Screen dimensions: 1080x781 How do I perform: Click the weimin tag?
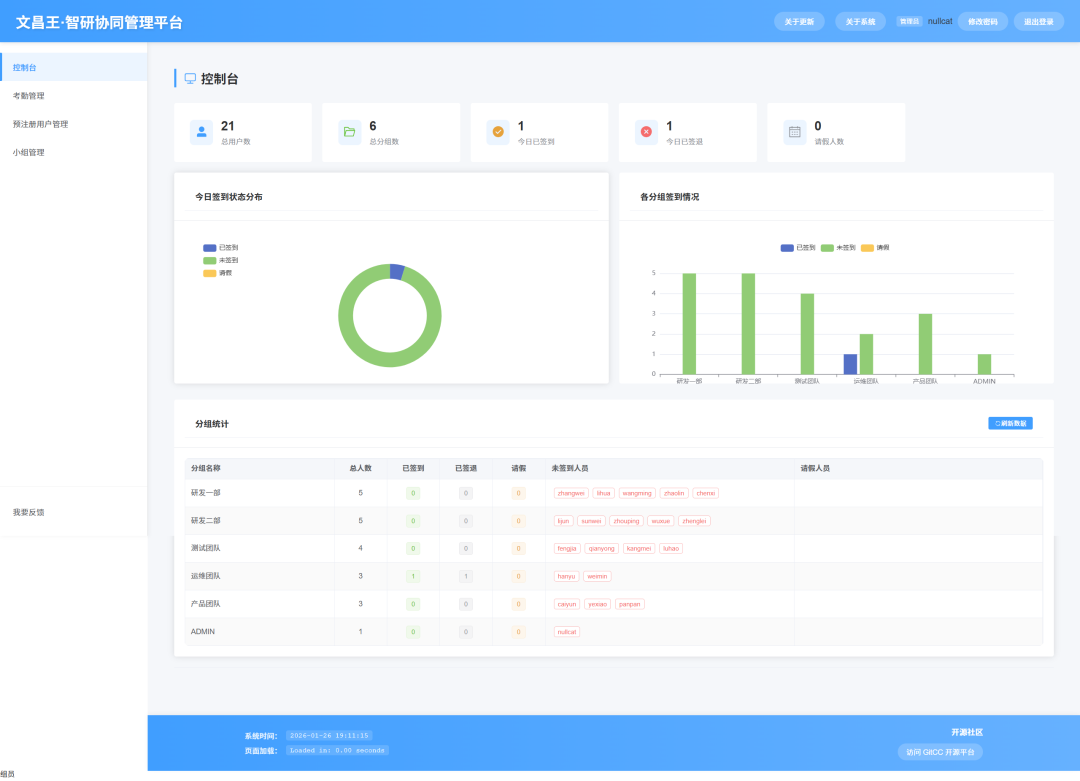pos(597,576)
